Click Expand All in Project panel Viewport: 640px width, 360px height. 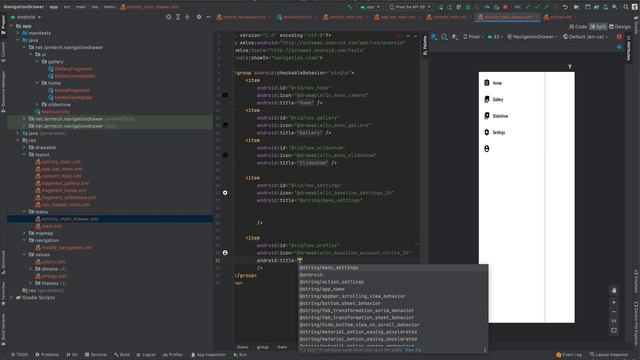coord(178,17)
